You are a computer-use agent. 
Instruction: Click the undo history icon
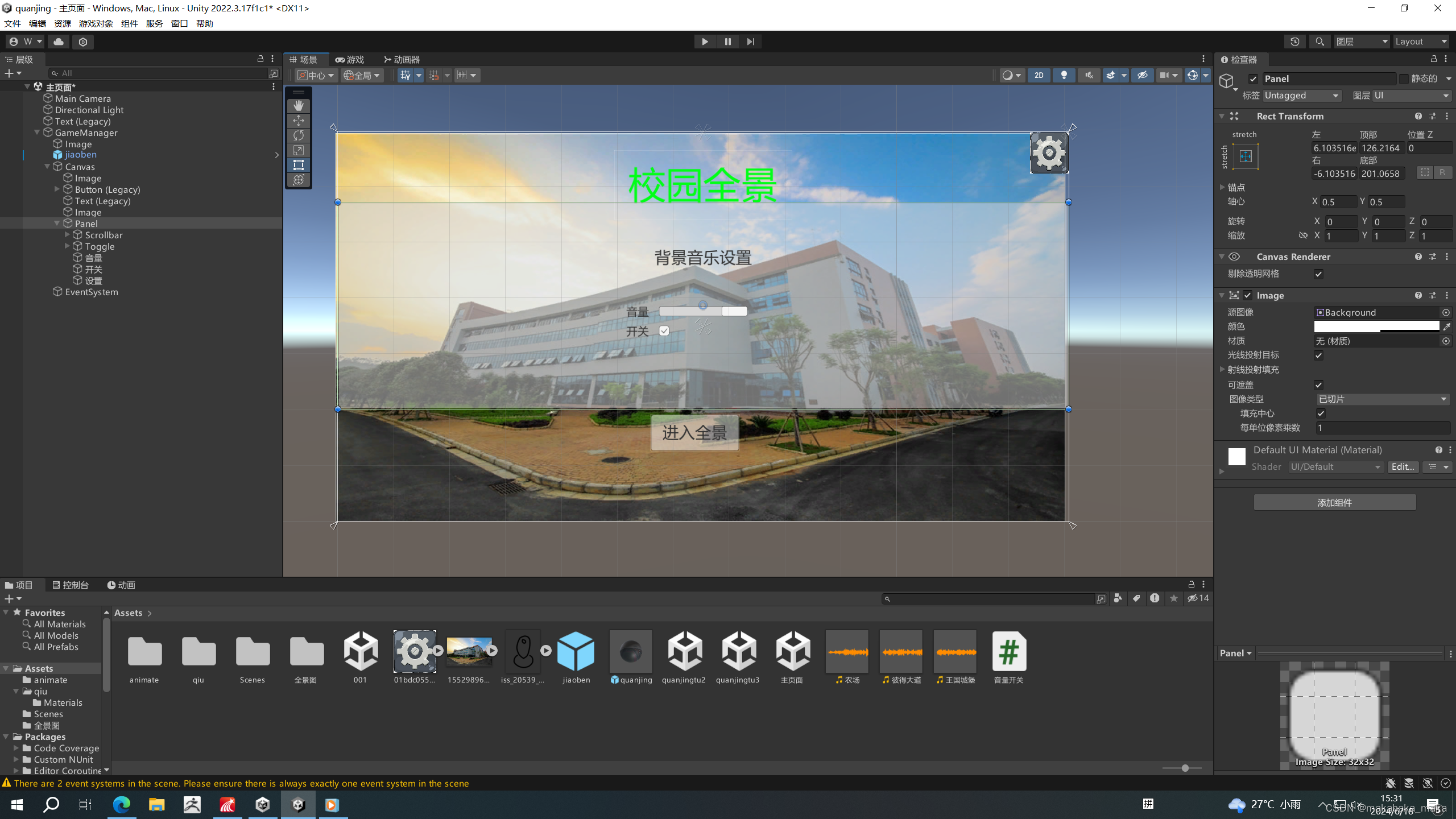click(x=1295, y=42)
